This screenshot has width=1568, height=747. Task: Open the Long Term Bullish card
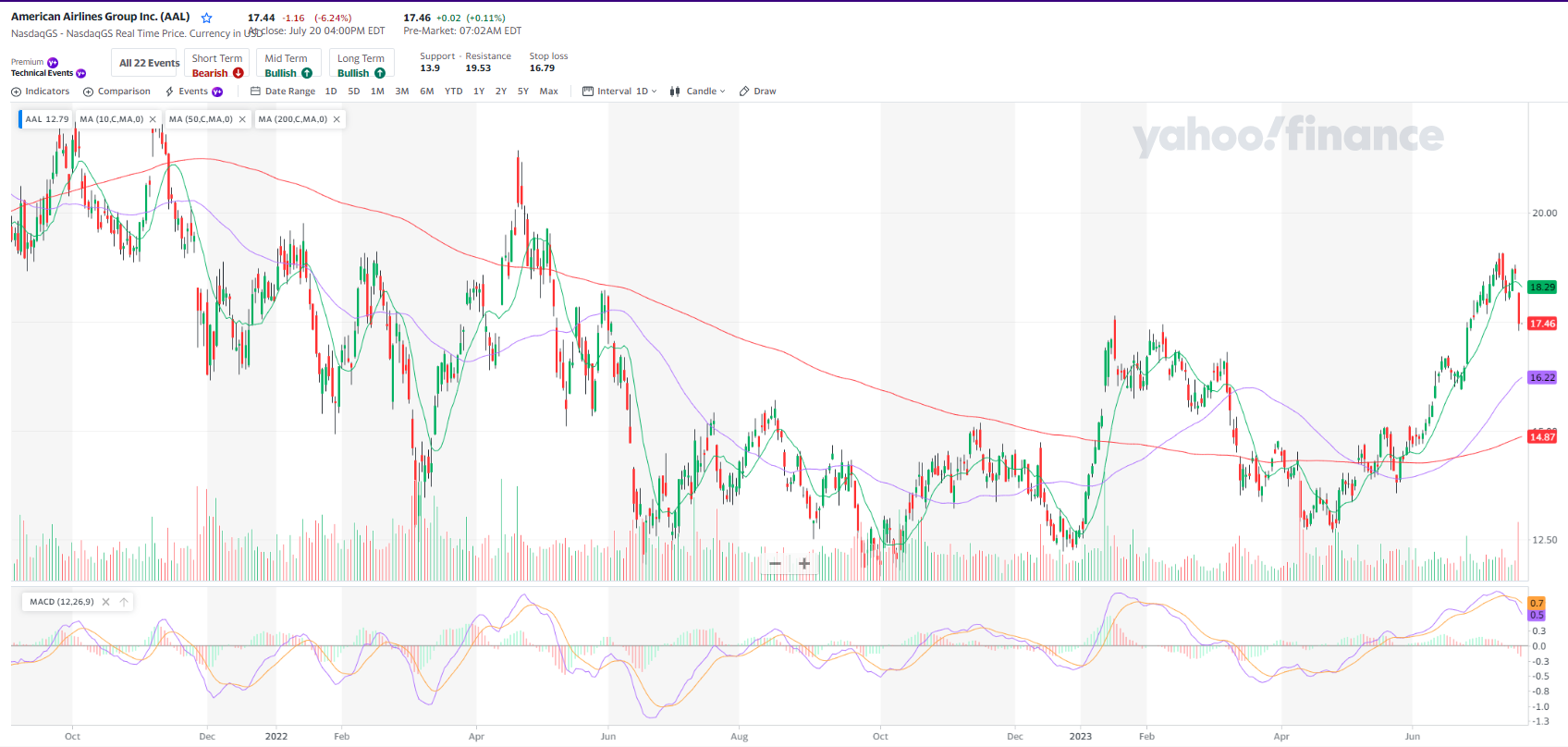tap(361, 63)
